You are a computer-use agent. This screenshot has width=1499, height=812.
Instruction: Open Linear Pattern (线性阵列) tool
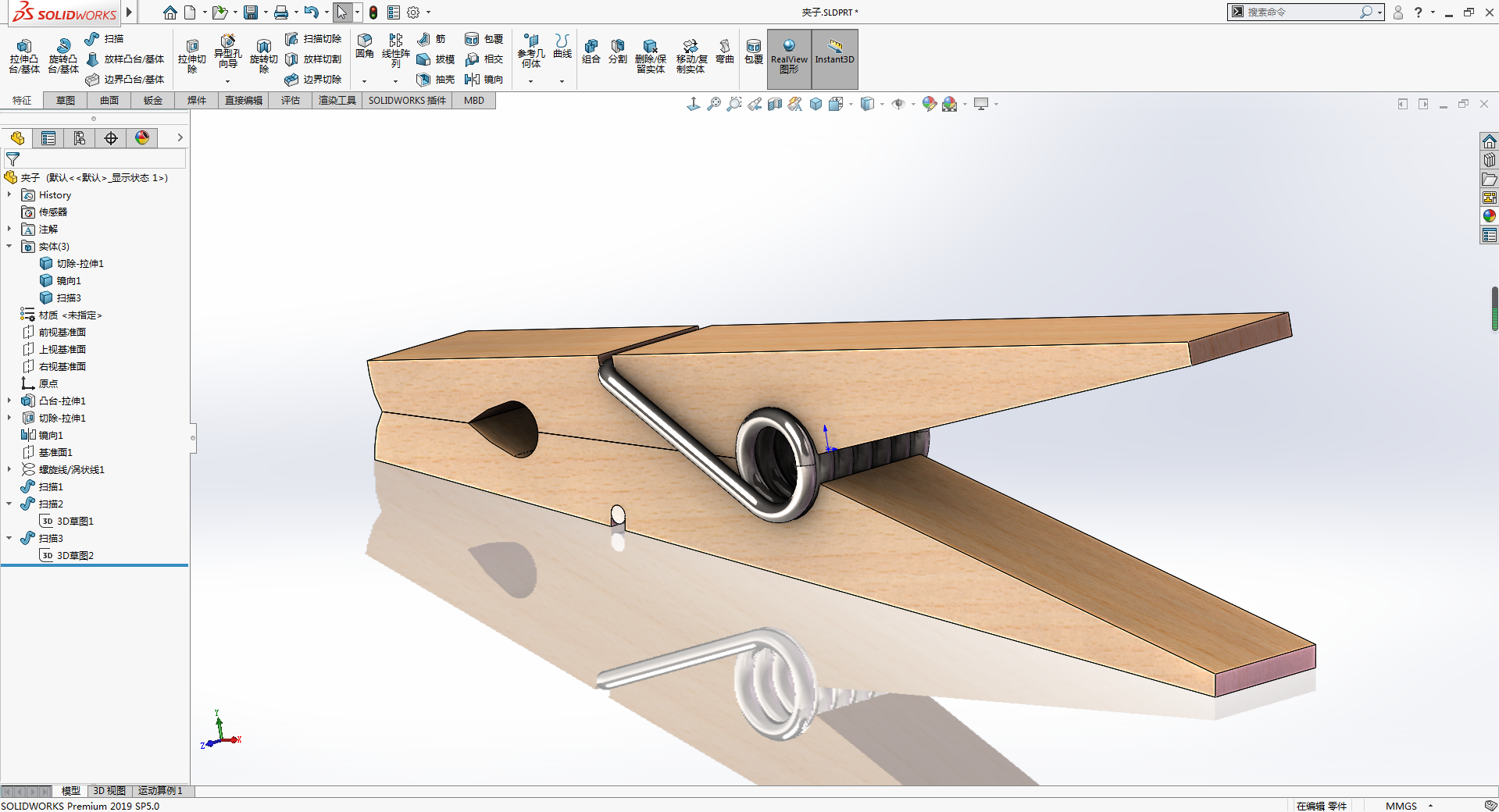coord(396,51)
